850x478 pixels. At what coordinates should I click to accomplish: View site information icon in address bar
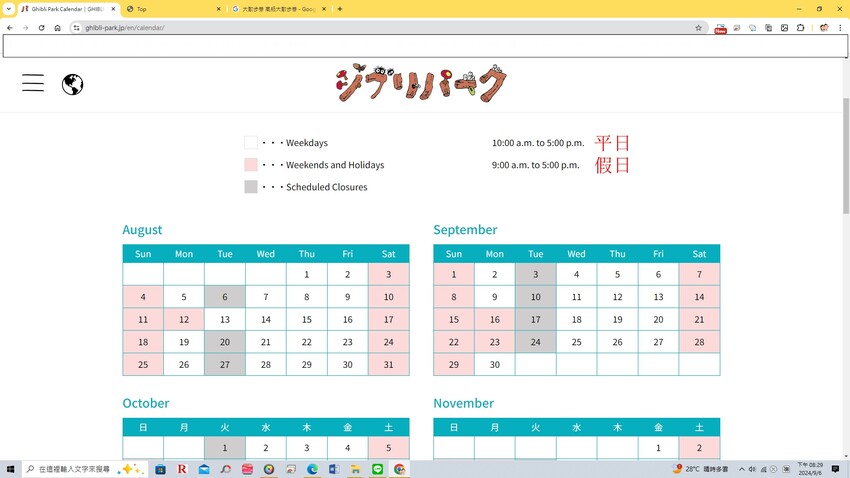76,28
